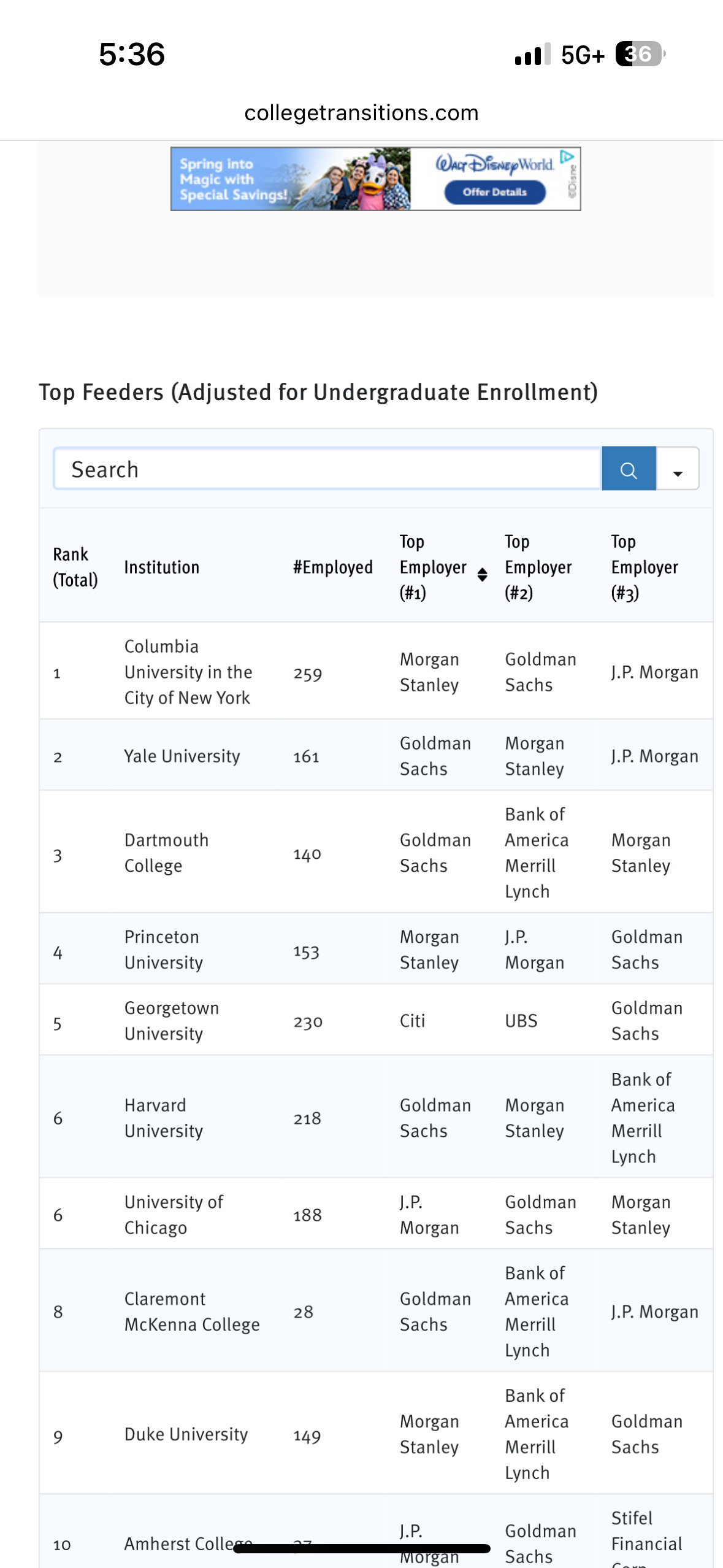Select the Yale University row
This screenshot has height=1568, width=723.
click(x=182, y=756)
